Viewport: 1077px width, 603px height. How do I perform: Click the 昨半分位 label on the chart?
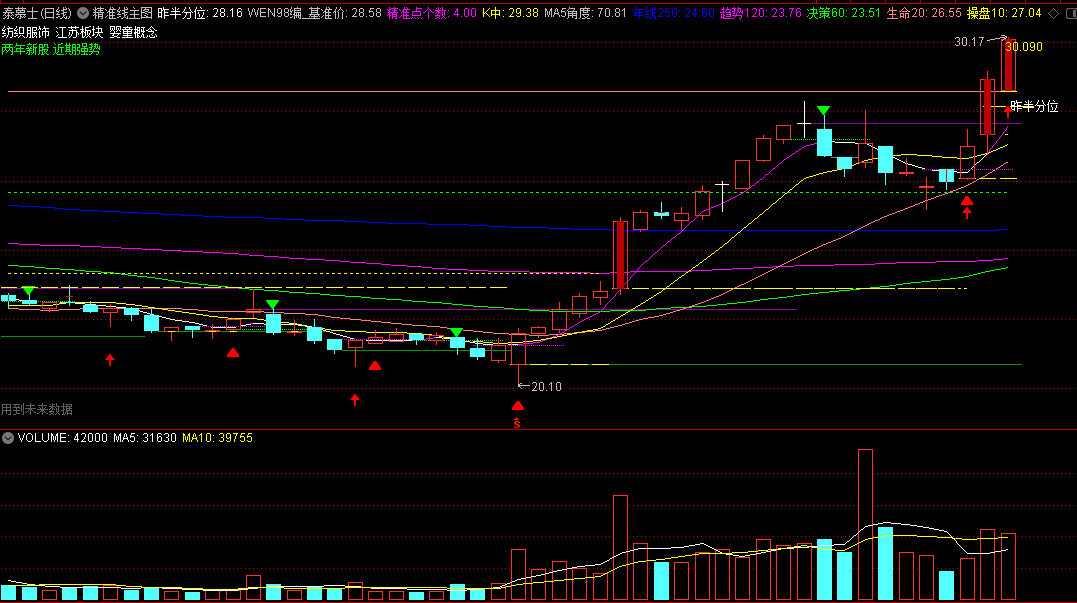tap(1034, 106)
